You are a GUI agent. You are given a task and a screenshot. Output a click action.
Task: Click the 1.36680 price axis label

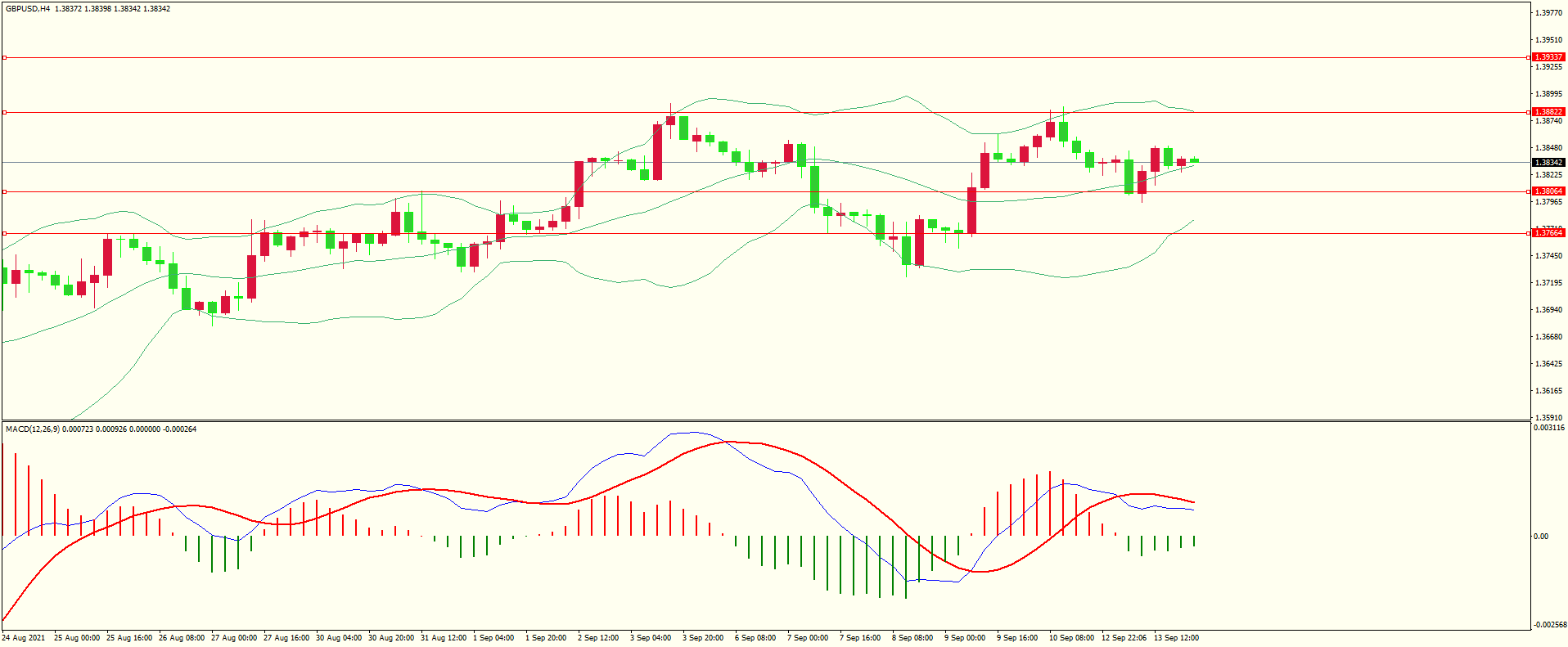[x=1548, y=337]
